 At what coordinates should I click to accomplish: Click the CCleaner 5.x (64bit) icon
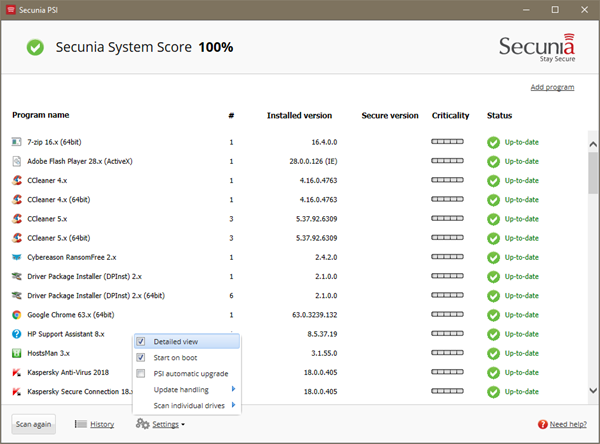pyautogui.click(x=16, y=238)
